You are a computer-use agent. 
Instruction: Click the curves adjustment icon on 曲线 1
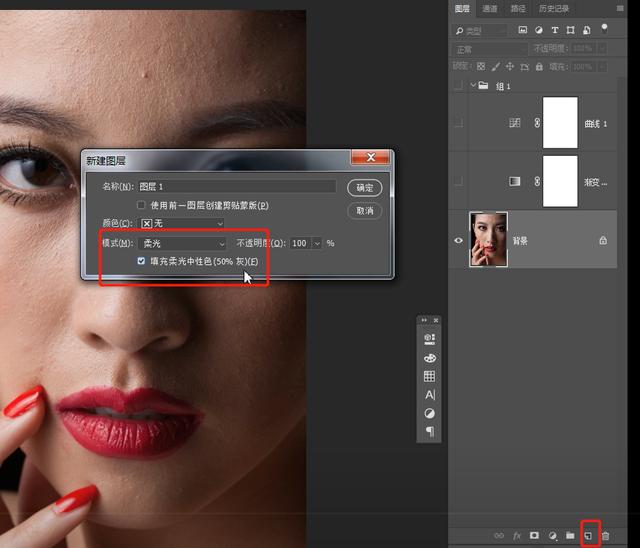[515, 122]
